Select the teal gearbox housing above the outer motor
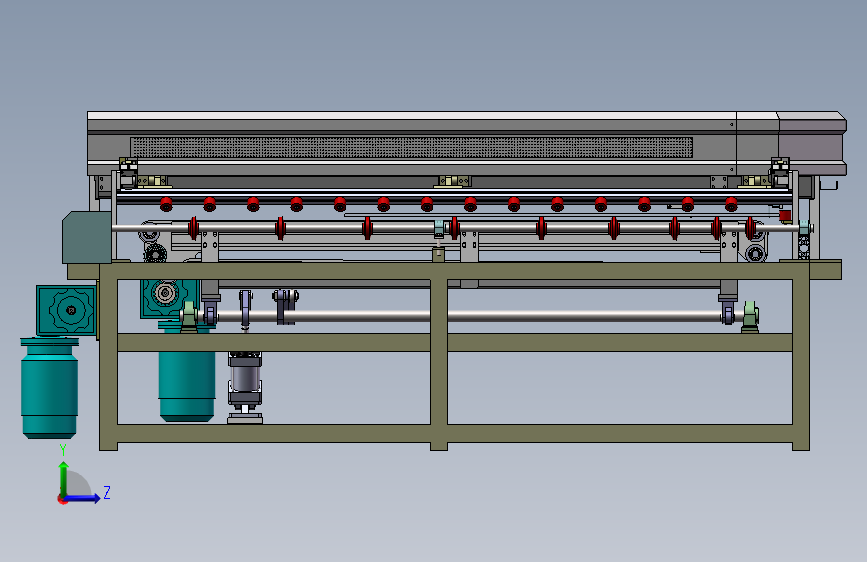This screenshot has height=562, width=867. [66, 310]
